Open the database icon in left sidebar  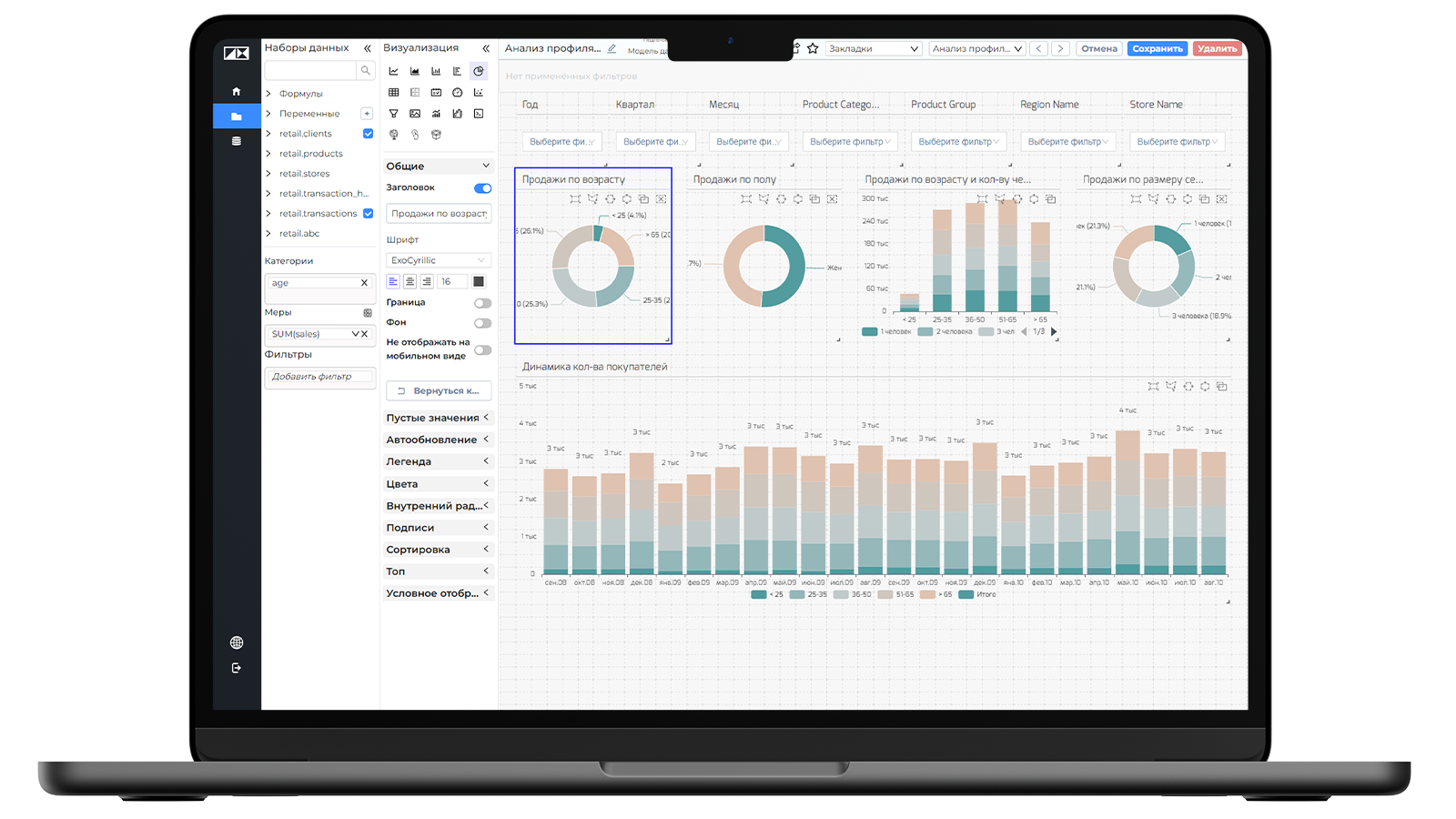pyautogui.click(x=237, y=141)
